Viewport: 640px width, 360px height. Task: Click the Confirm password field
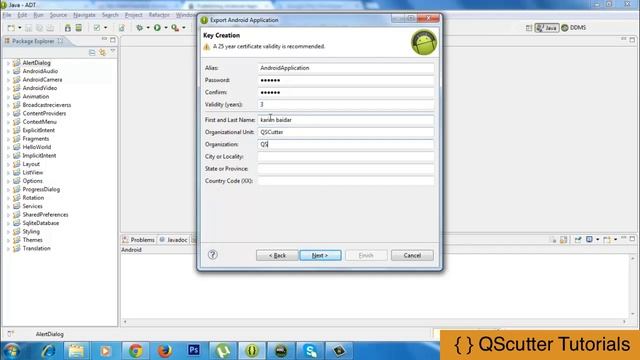346,93
